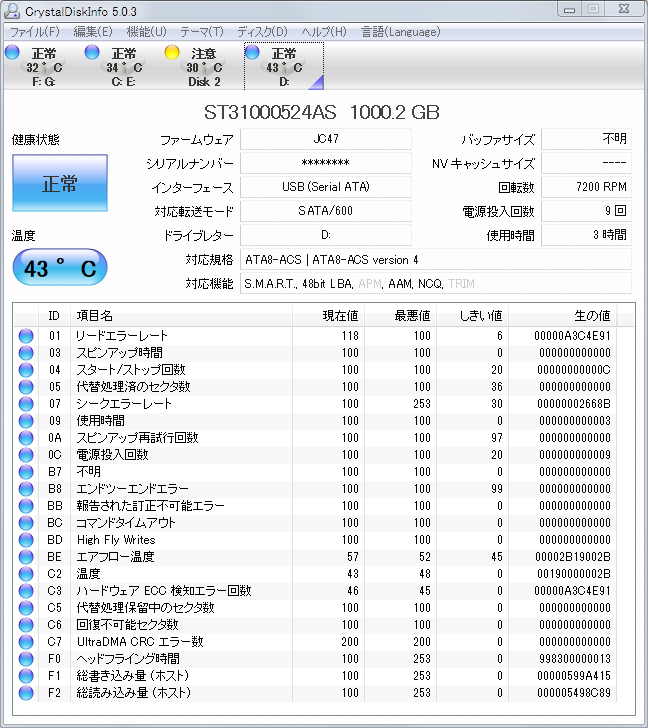Click status icon for 総書き込み量 (ホスト) row
648x728 pixels.
[26, 676]
